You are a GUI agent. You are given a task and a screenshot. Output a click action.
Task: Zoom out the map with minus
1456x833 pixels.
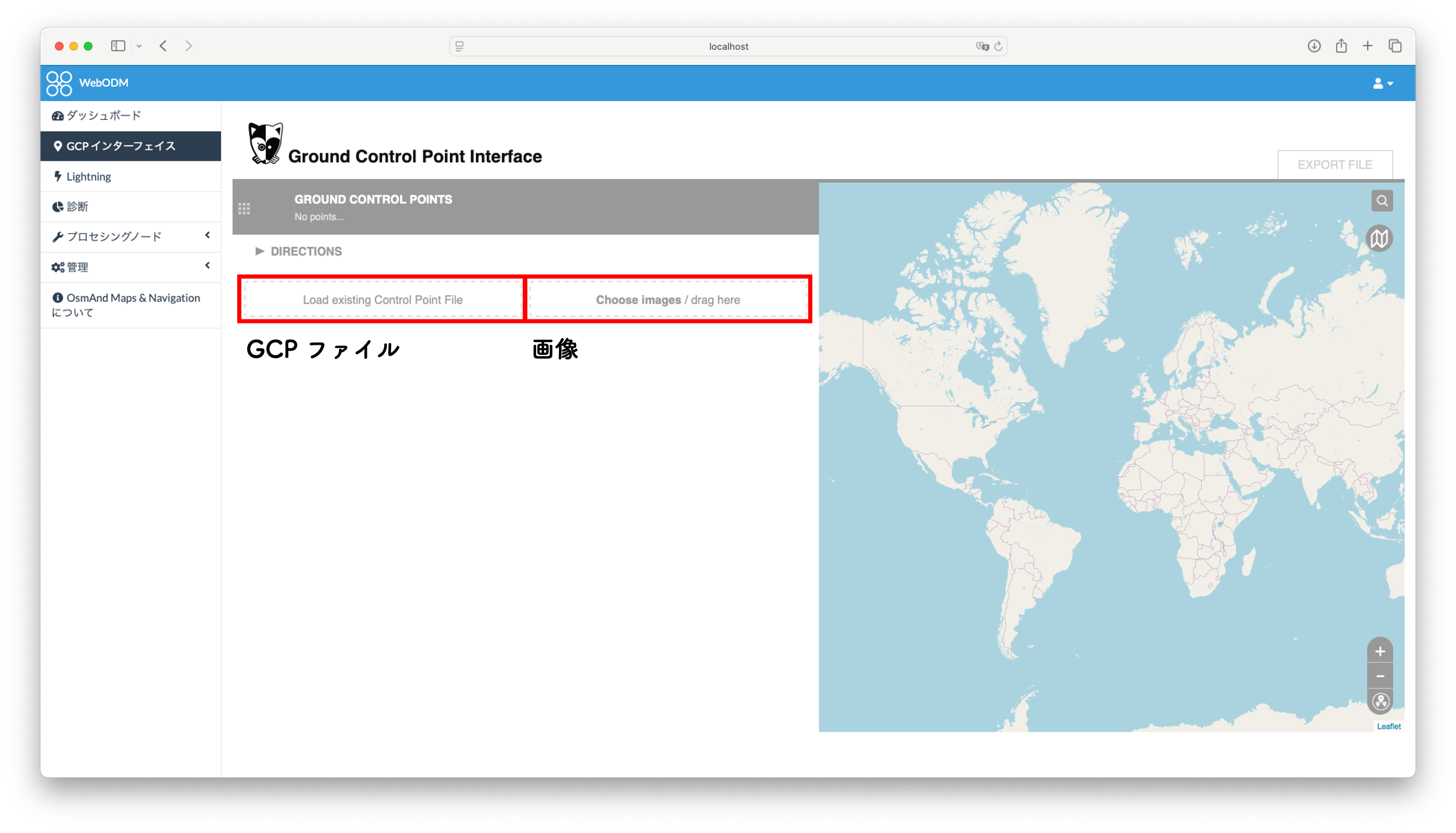click(x=1380, y=676)
